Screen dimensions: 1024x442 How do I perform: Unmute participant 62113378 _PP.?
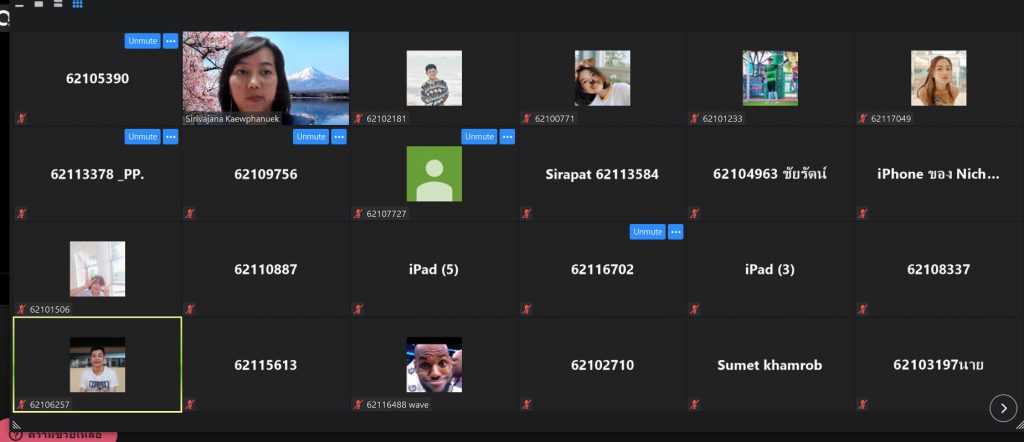[142, 136]
